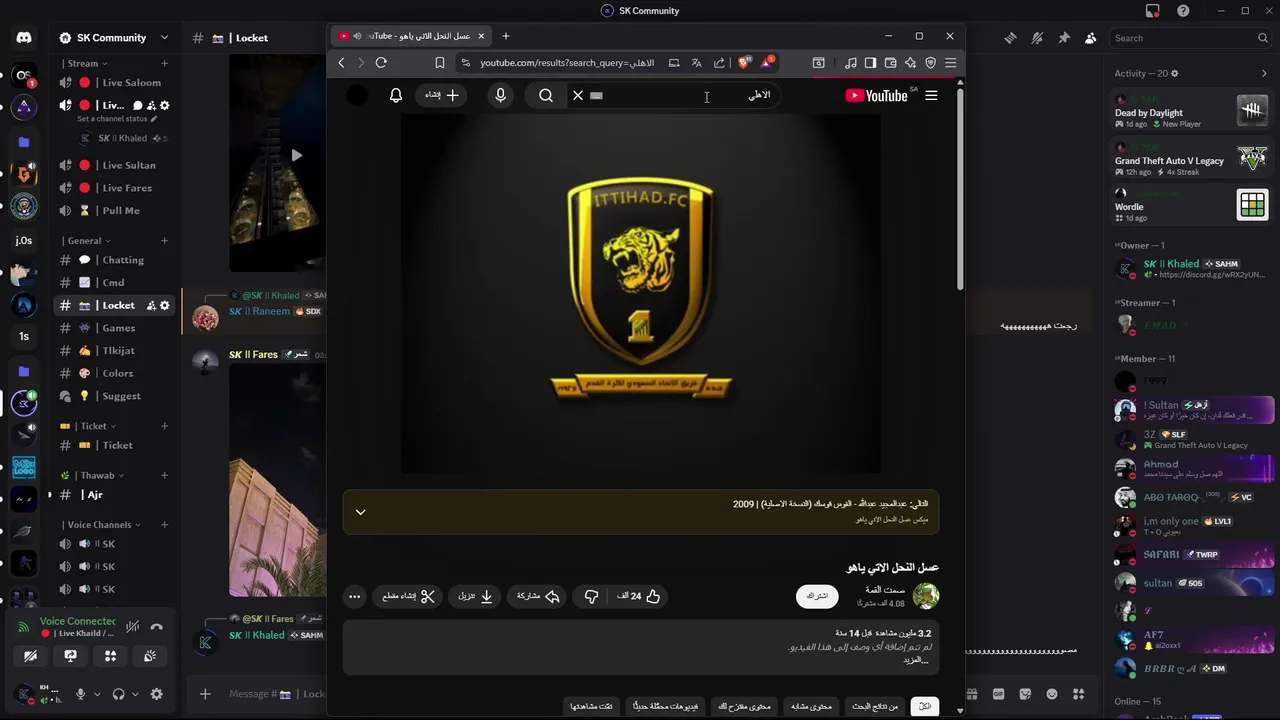Open Discord help icon in title bar
The height and width of the screenshot is (720, 1280).
pyautogui.click(x=1183, y=11)
